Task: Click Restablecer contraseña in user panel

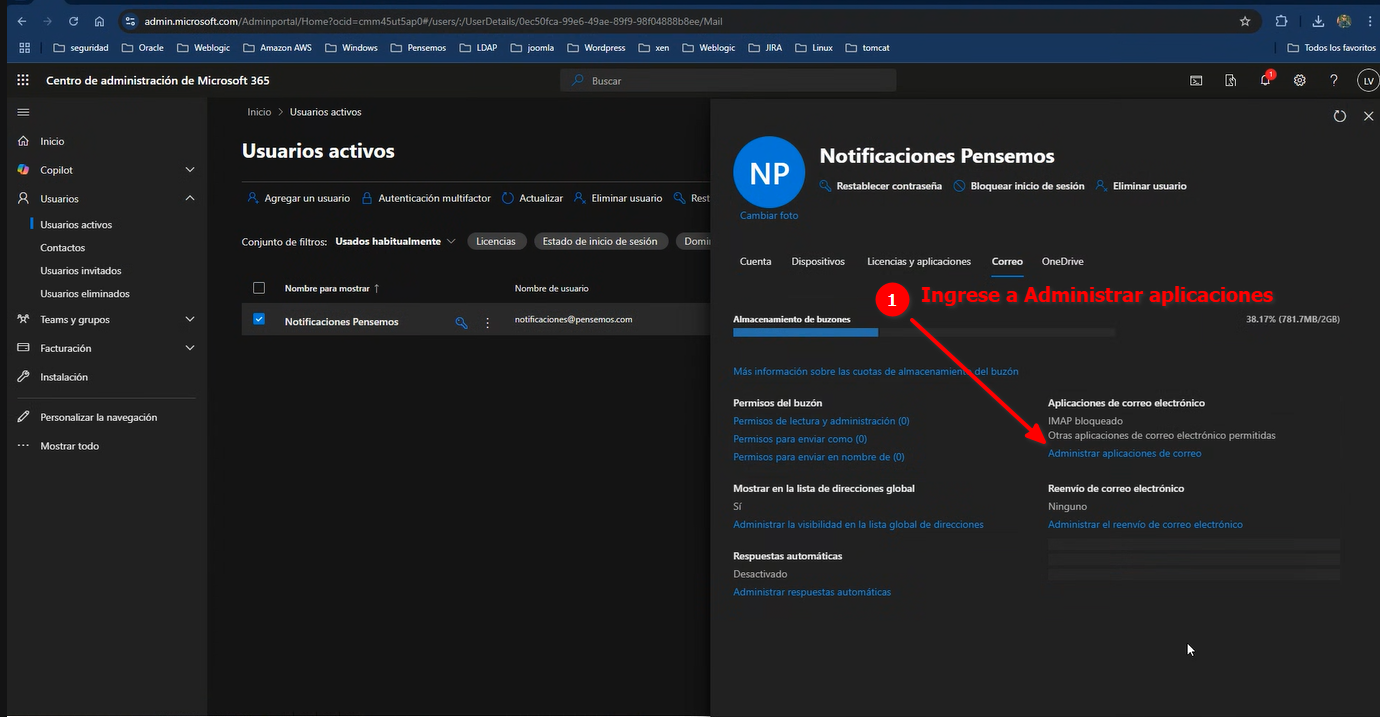Action: click(888, 186)
